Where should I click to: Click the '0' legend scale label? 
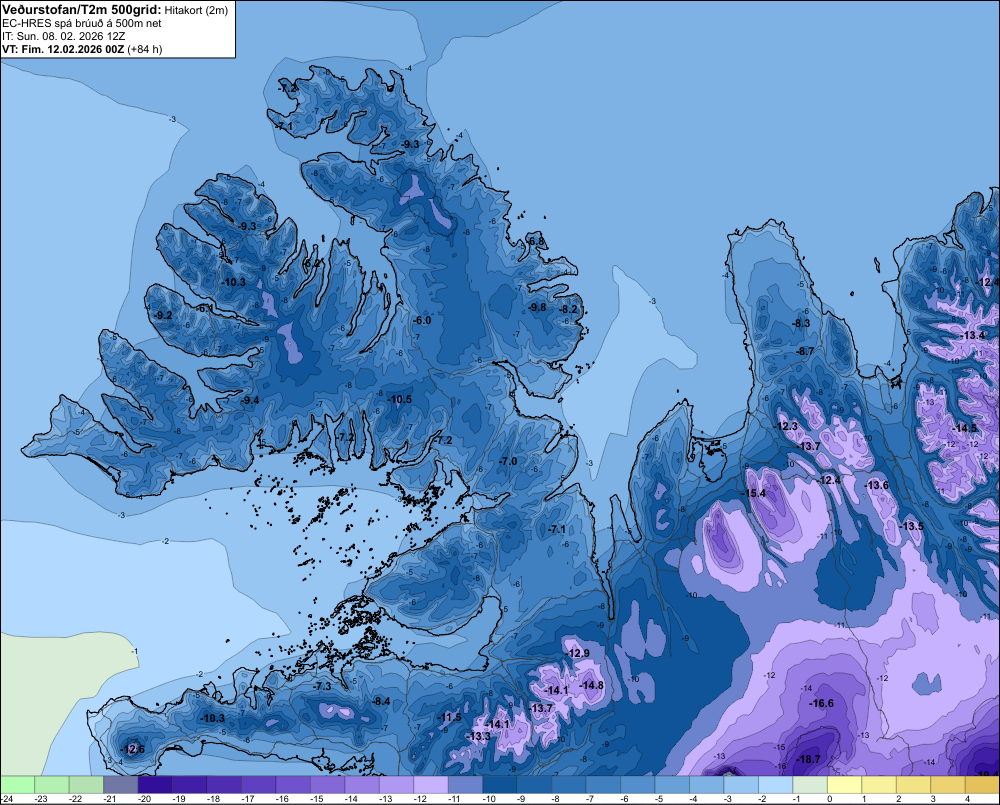pyautogui.click(x=830, y=799)
